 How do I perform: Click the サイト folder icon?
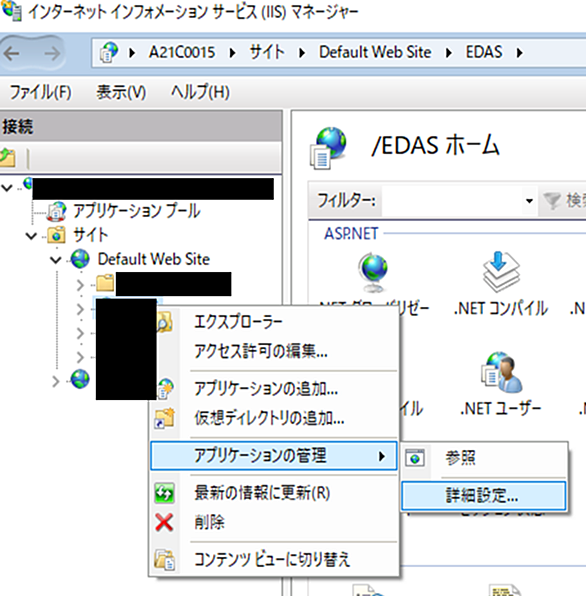56,235
